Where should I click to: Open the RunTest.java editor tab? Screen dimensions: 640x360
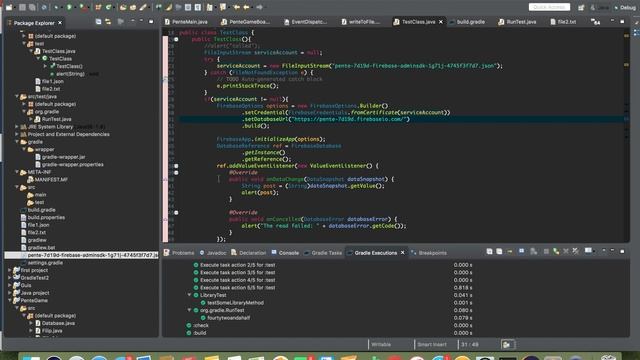[517, 22]
